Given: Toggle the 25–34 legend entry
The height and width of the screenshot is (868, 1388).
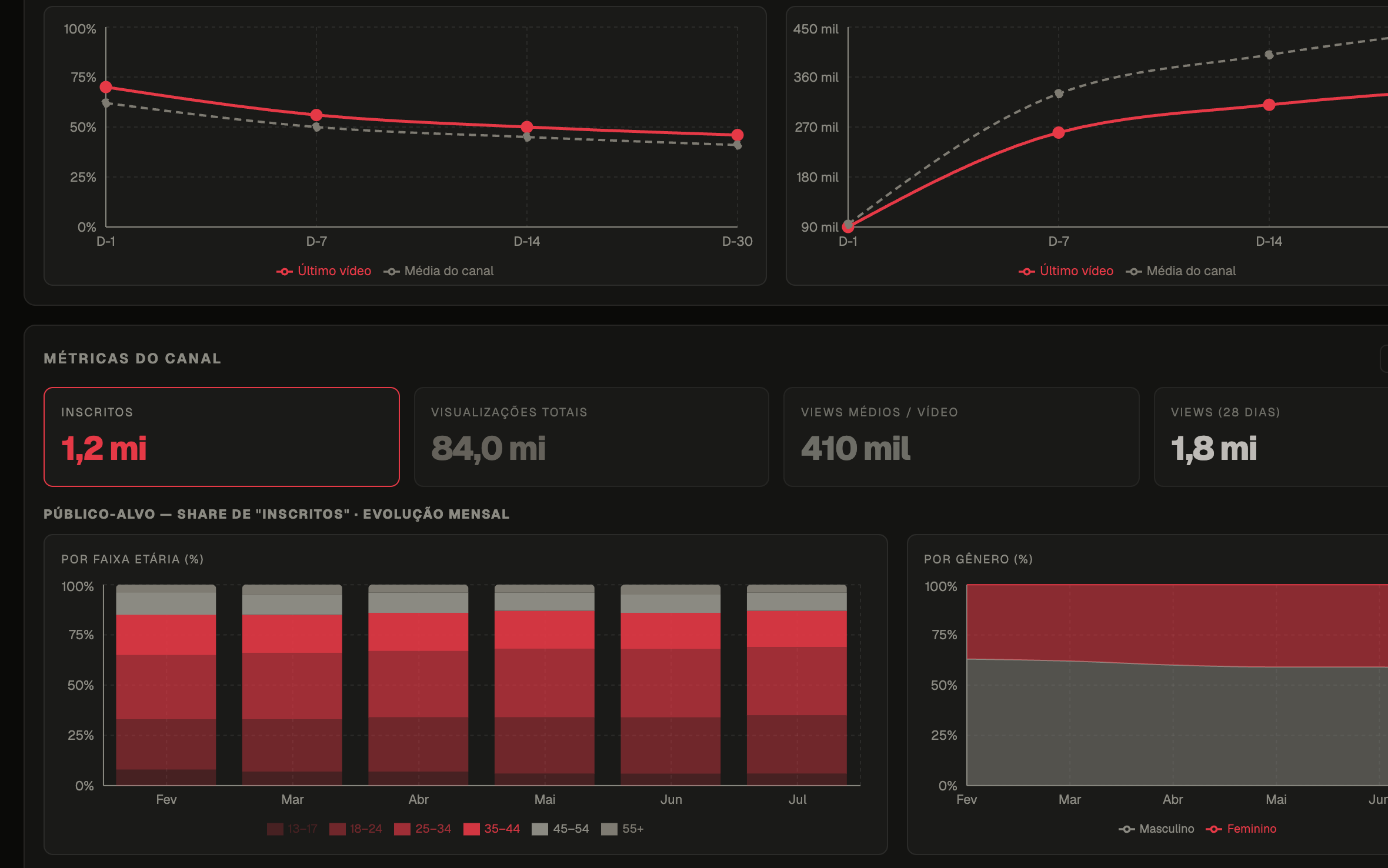Looking at the screenshot, I should point(423,829).
